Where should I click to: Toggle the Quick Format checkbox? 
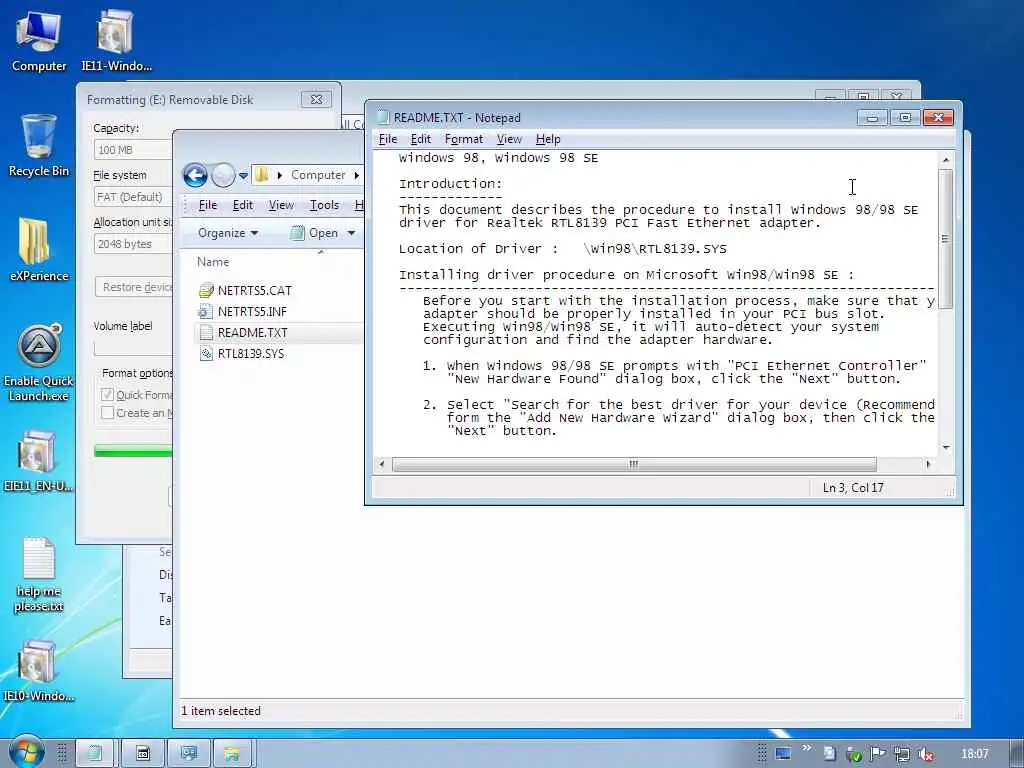tap(107, 395)
